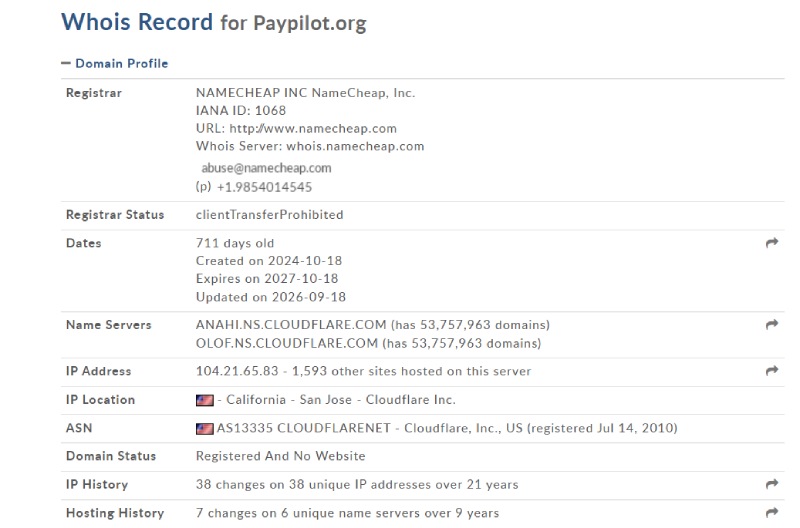Click 'Created on 2024-10-18' text
This screenshot has width=800, height=528.
point(269,261)
